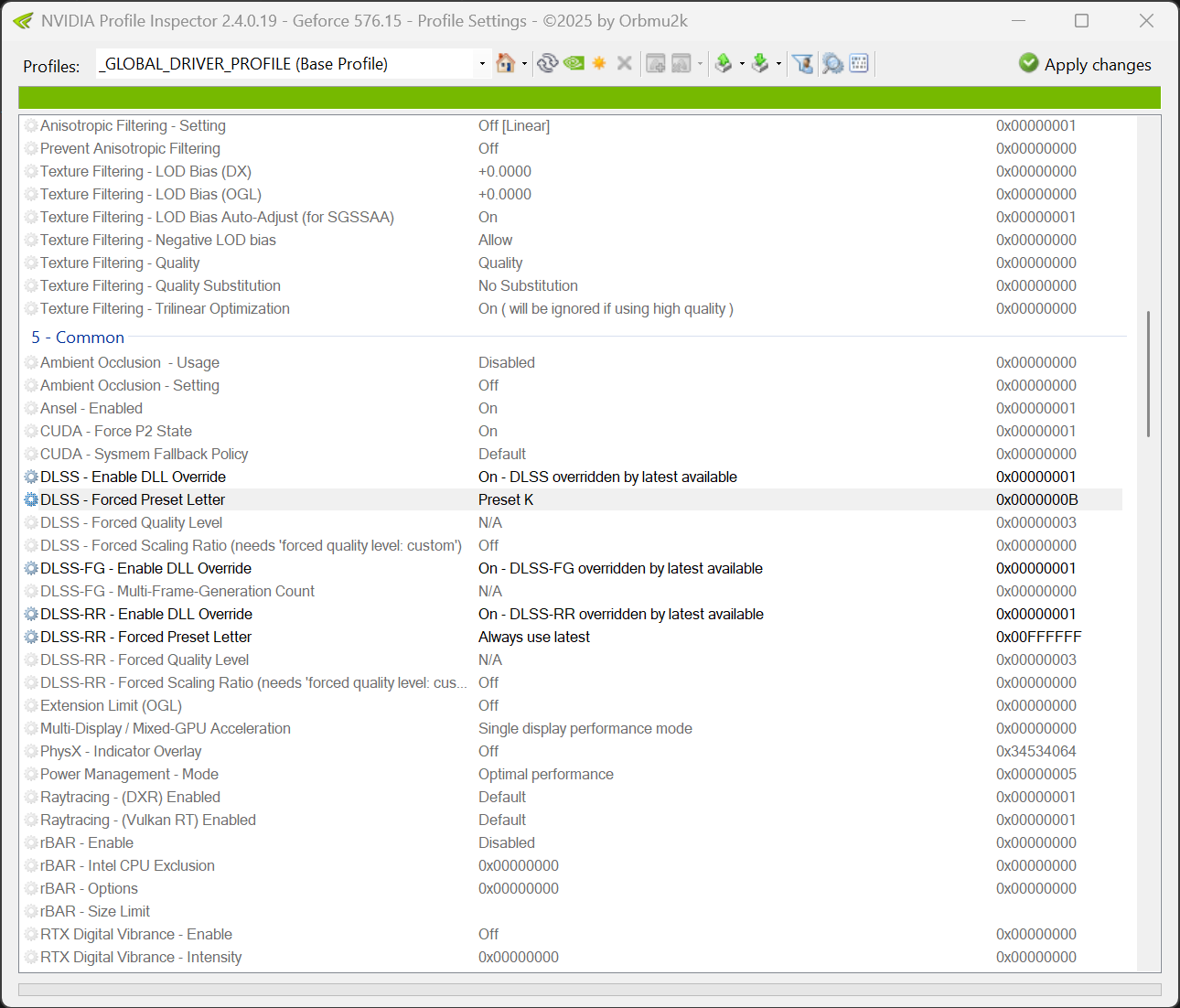Select the 'rBAR - Size Limit' setting
Screen dimensions: 1180x1008
(x=573, y=911)
